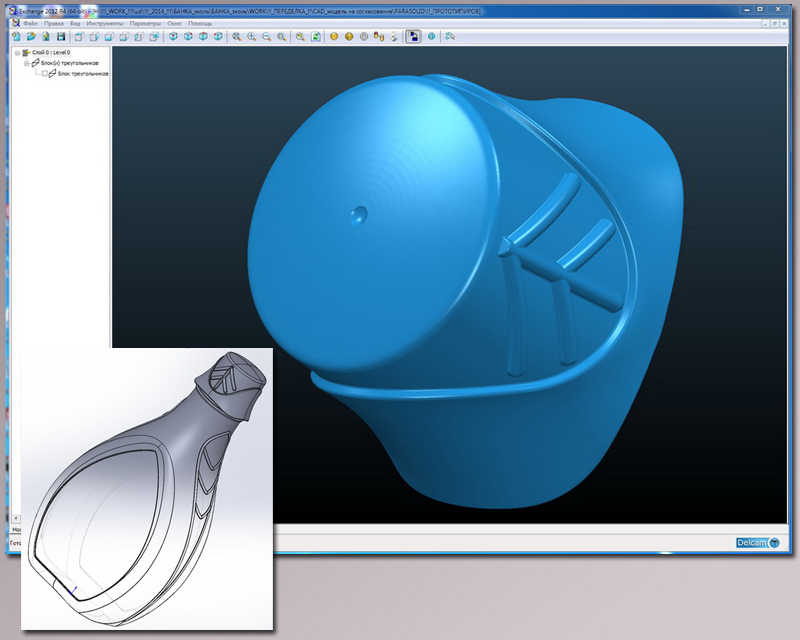Tick the checkbox next to Блок треугольников
Screen dimensions: 800x640
(45, 73)
